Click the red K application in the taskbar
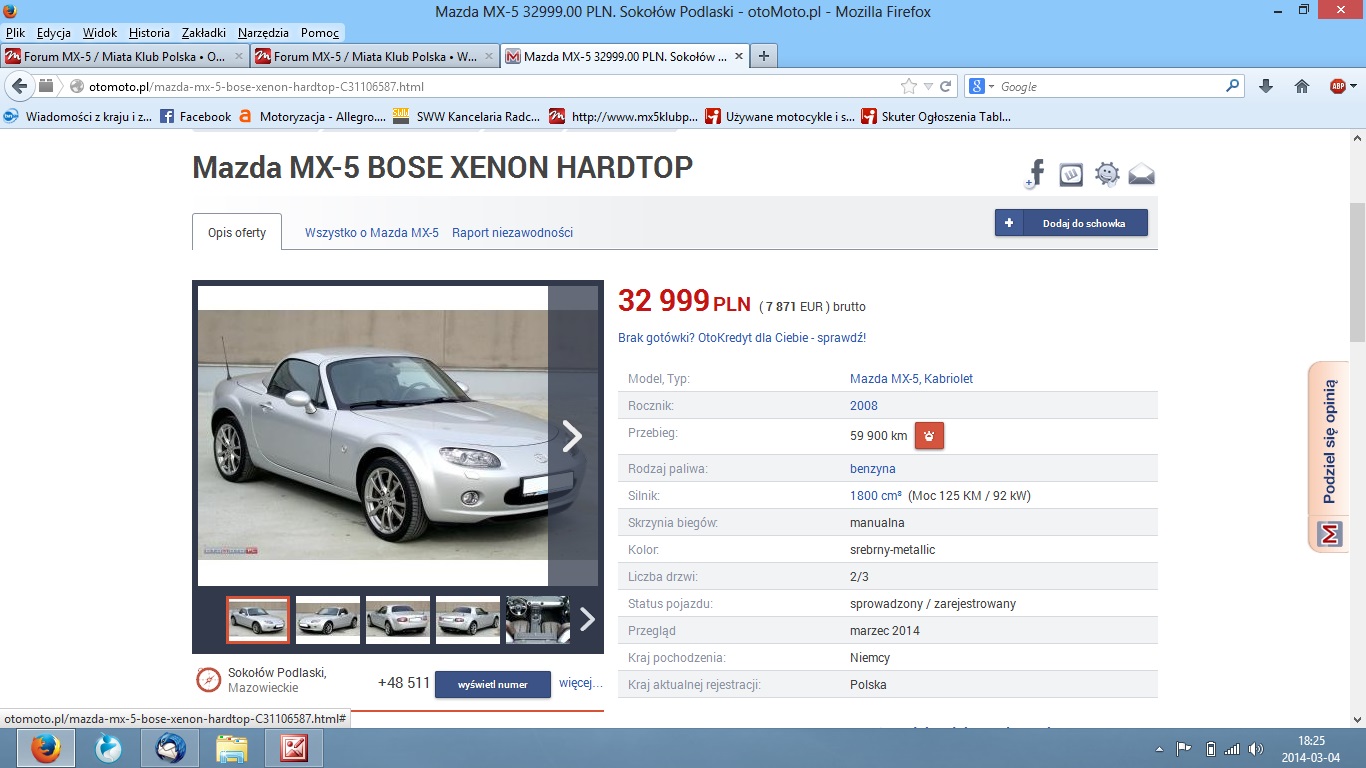This screenshot has width=1366, height=768. coord(294,748)
